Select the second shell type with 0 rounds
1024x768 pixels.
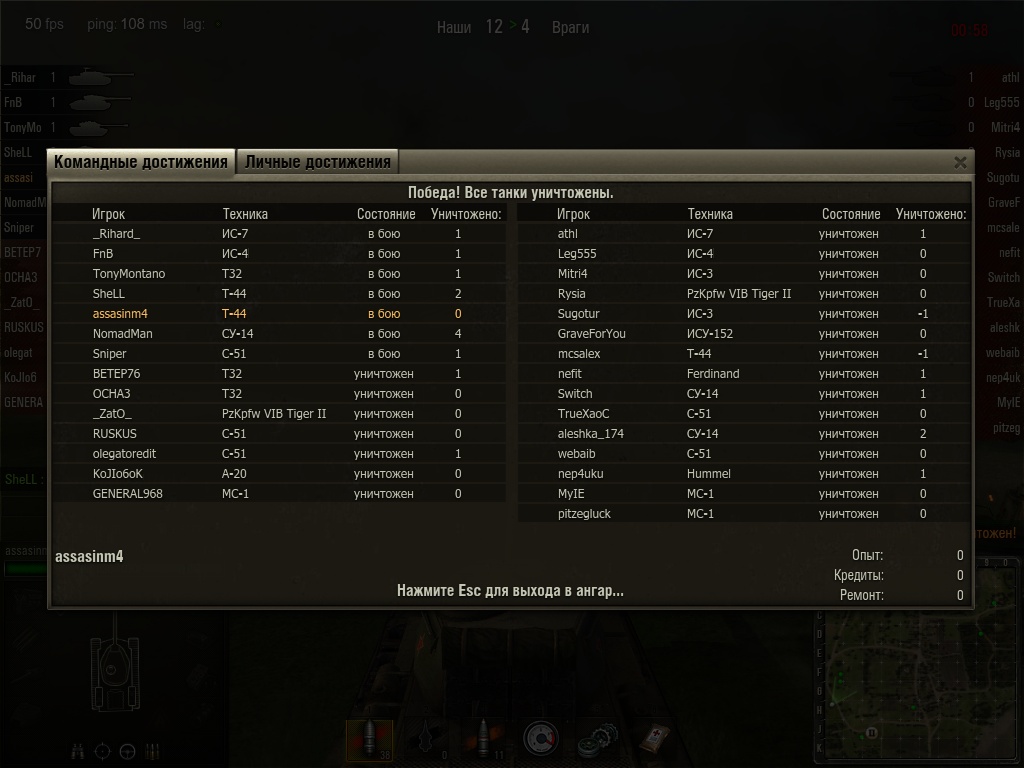coord(425,740)
